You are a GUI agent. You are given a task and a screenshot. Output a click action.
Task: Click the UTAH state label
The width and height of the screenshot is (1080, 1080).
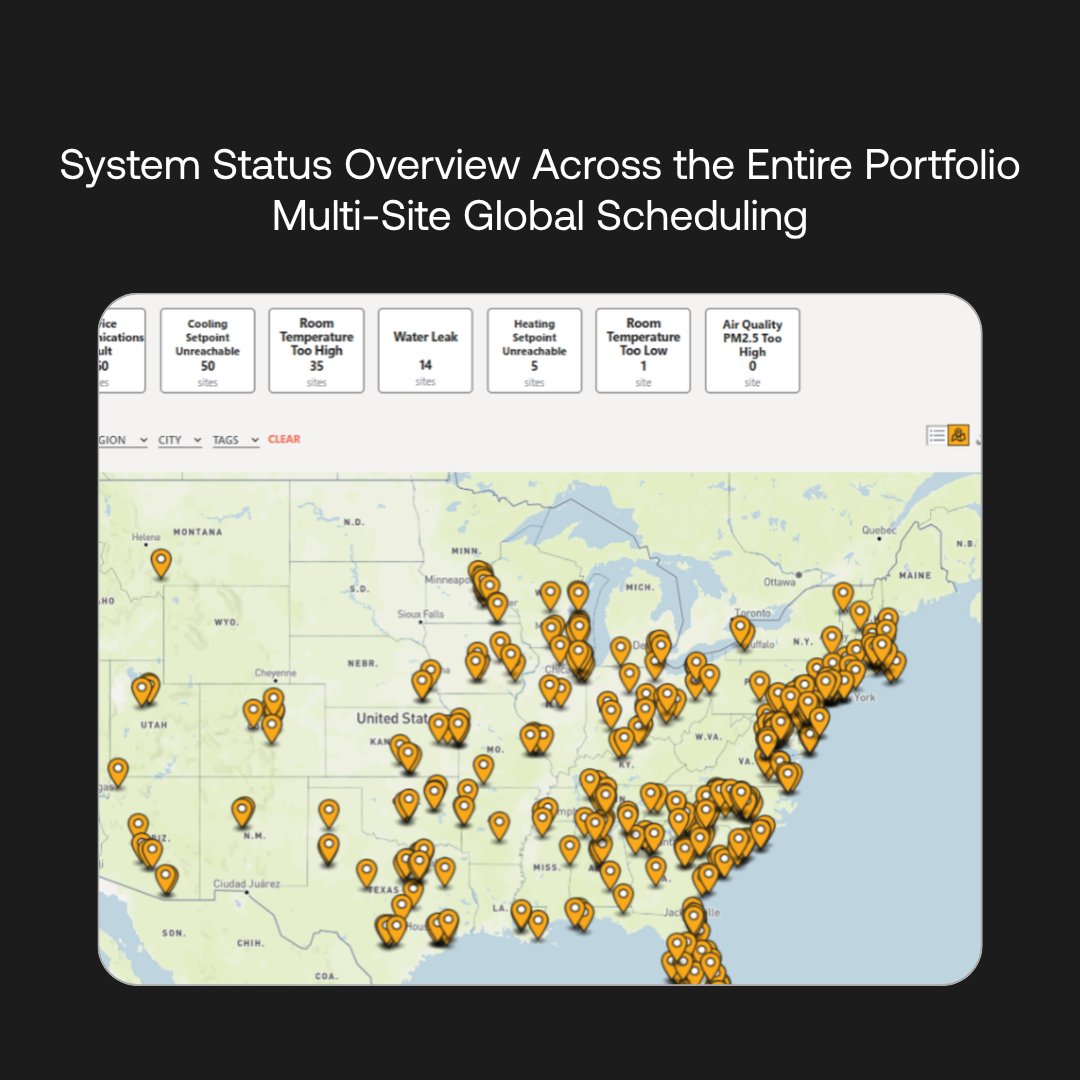click(154, 725)
